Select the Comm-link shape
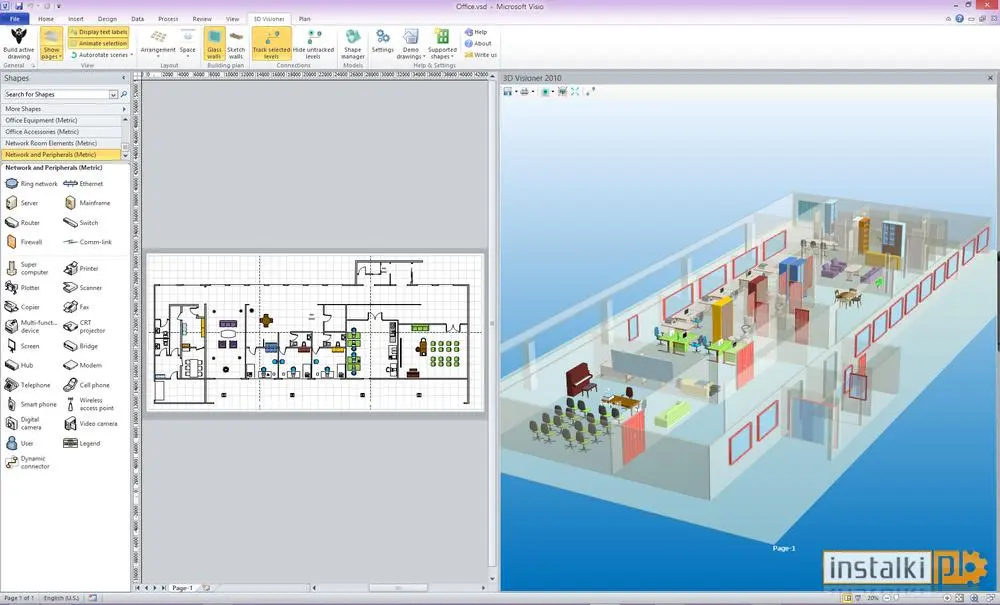This screenshot has width=1000, height=605. 87,242
